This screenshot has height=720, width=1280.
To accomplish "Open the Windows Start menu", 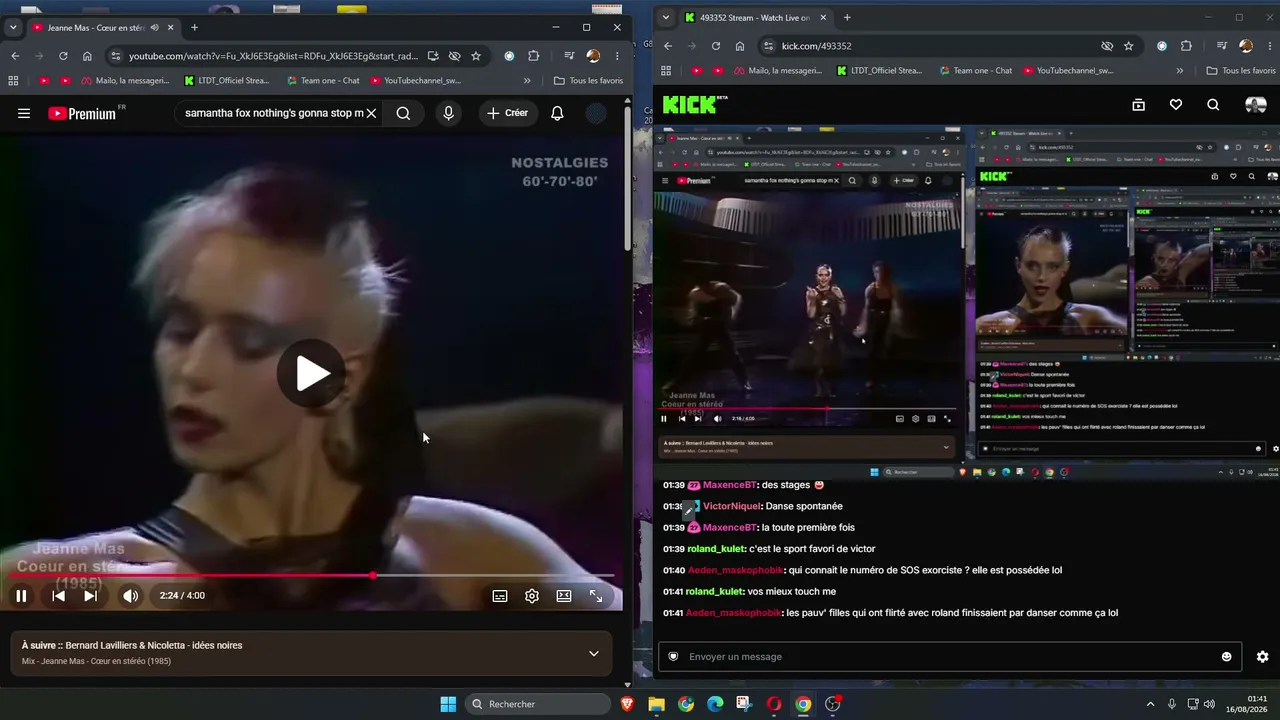I will click(x=448, y=704).
